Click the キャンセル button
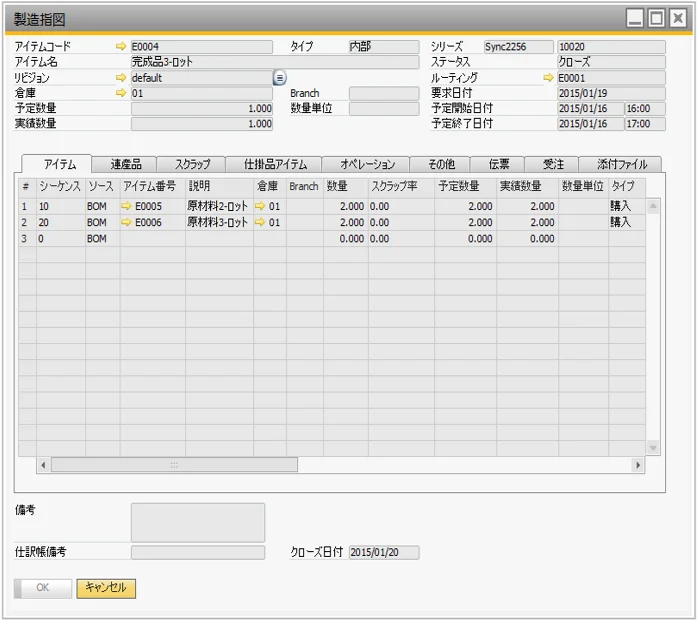 [106, 588]
